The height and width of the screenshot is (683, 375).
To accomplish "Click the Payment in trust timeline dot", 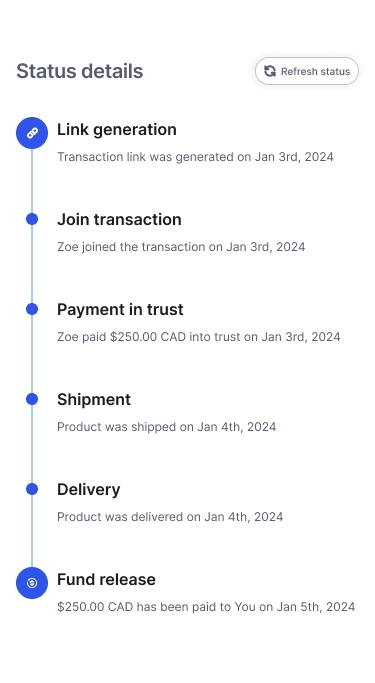I will pos(32,309).
